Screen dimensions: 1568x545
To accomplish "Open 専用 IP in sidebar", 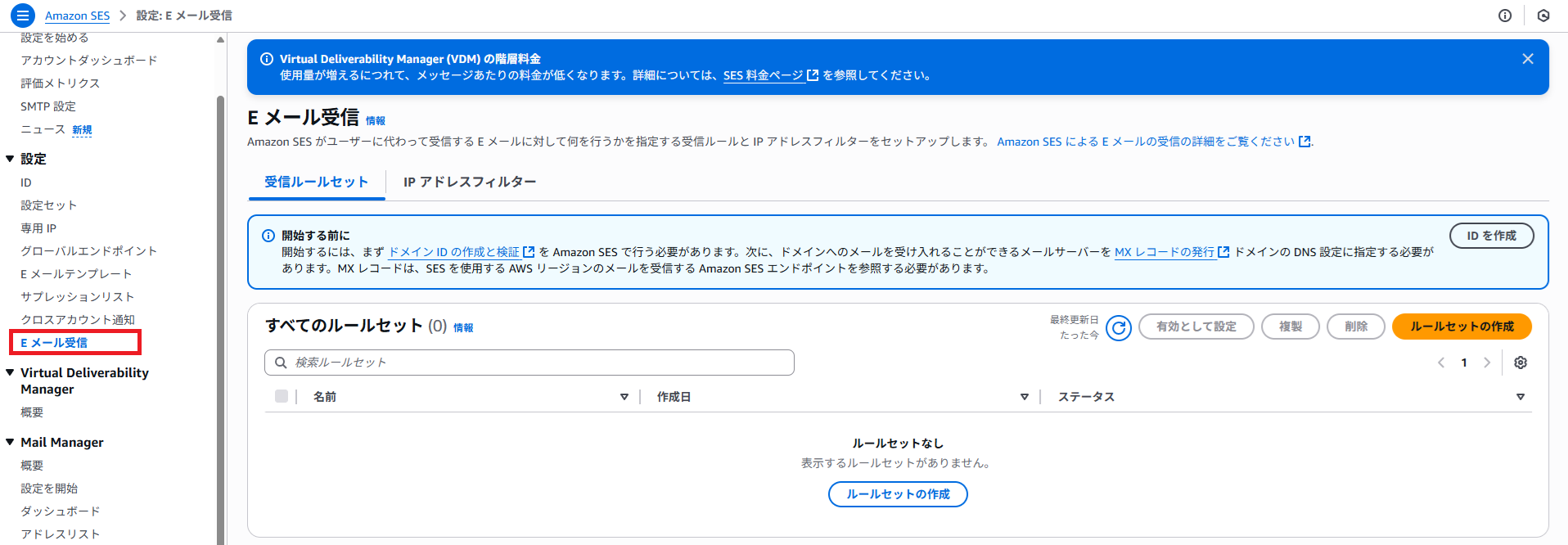I will 38,228.
